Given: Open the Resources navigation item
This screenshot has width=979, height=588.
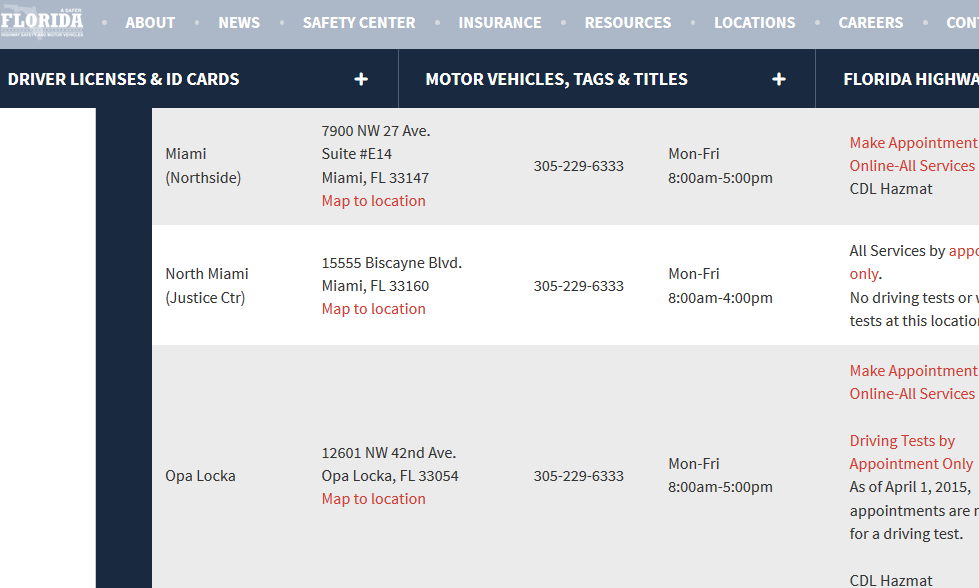Looking at the screenshot, I should pos(628,22).
